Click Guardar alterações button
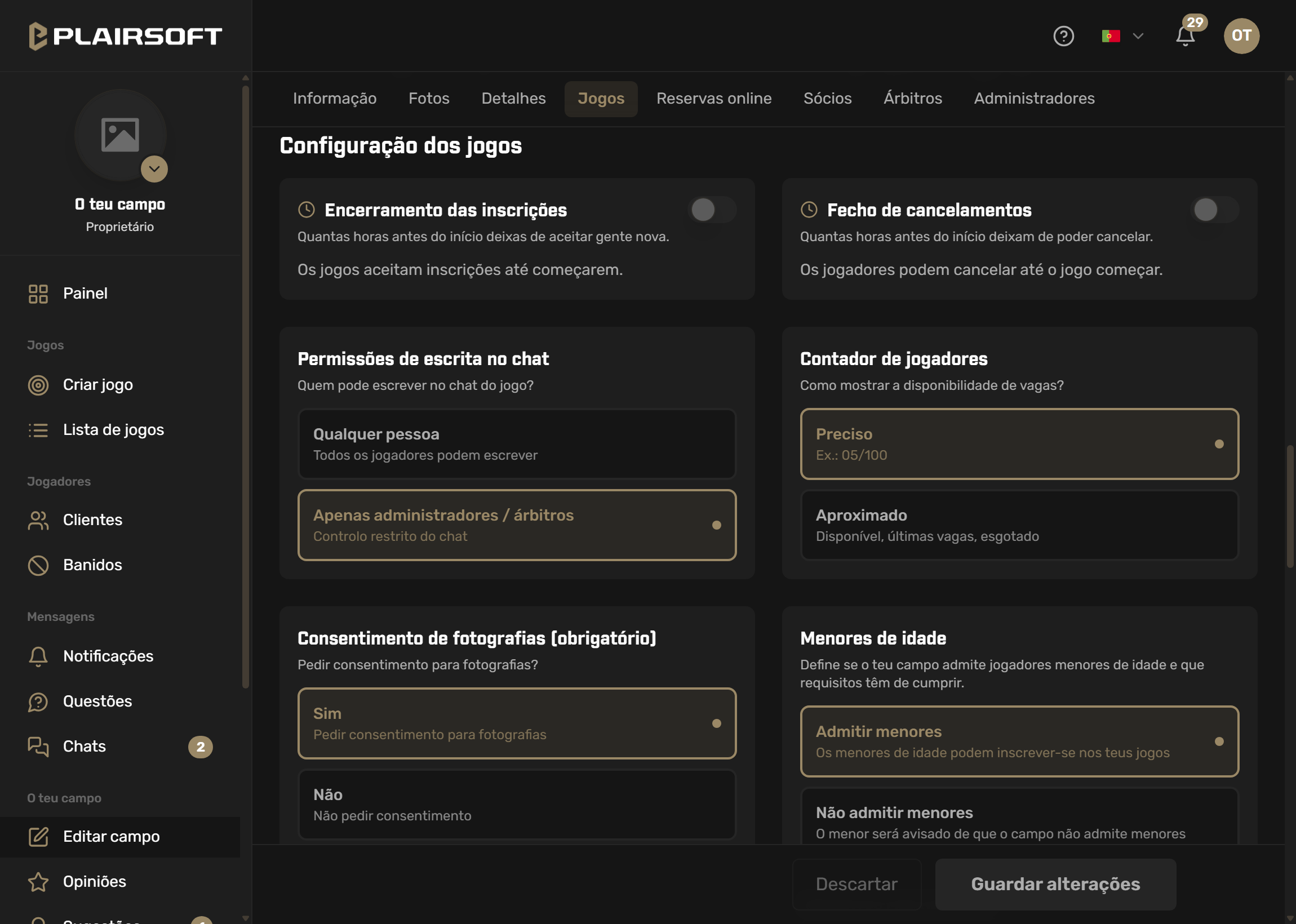 (1055, 884)
